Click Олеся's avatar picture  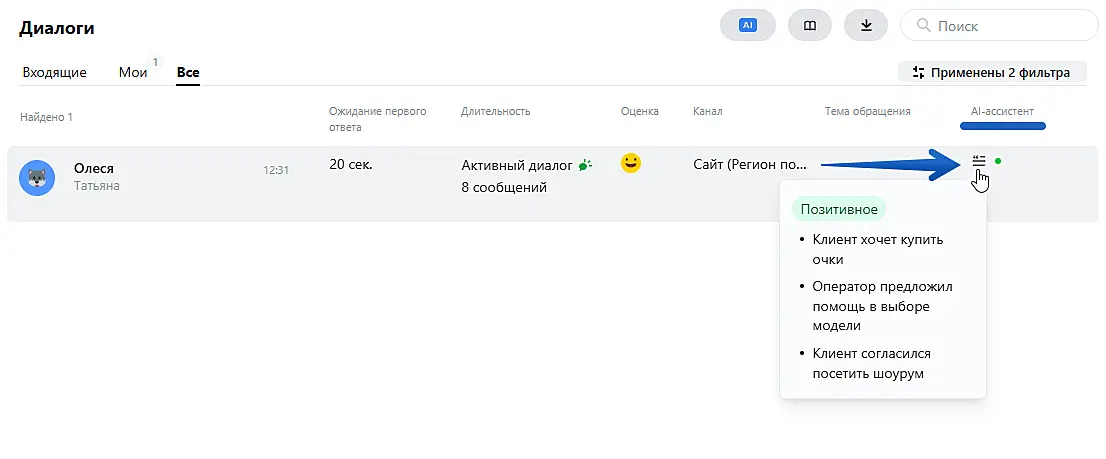37,178
